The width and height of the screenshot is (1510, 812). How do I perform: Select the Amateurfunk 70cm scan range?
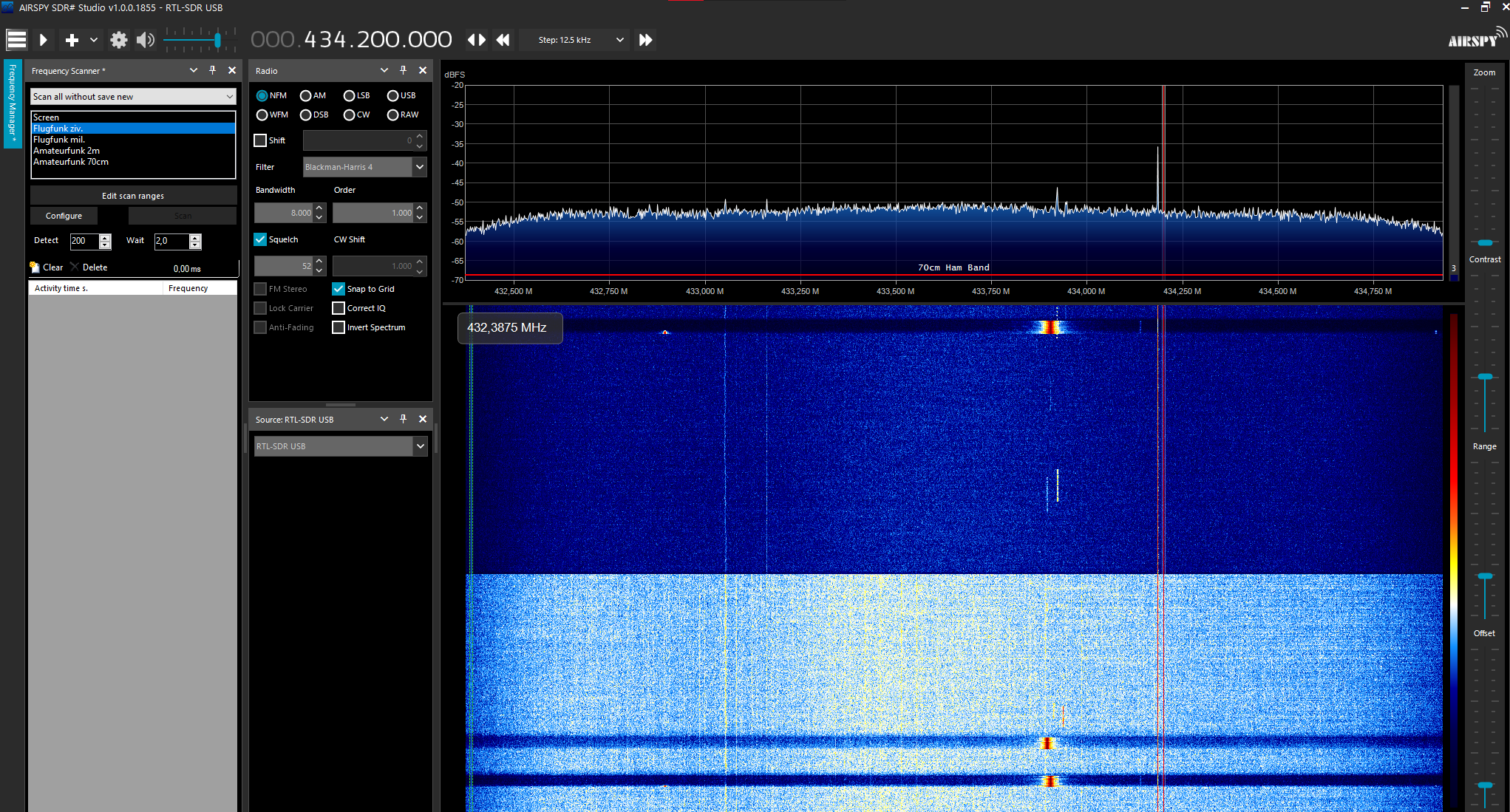(133, 162)
